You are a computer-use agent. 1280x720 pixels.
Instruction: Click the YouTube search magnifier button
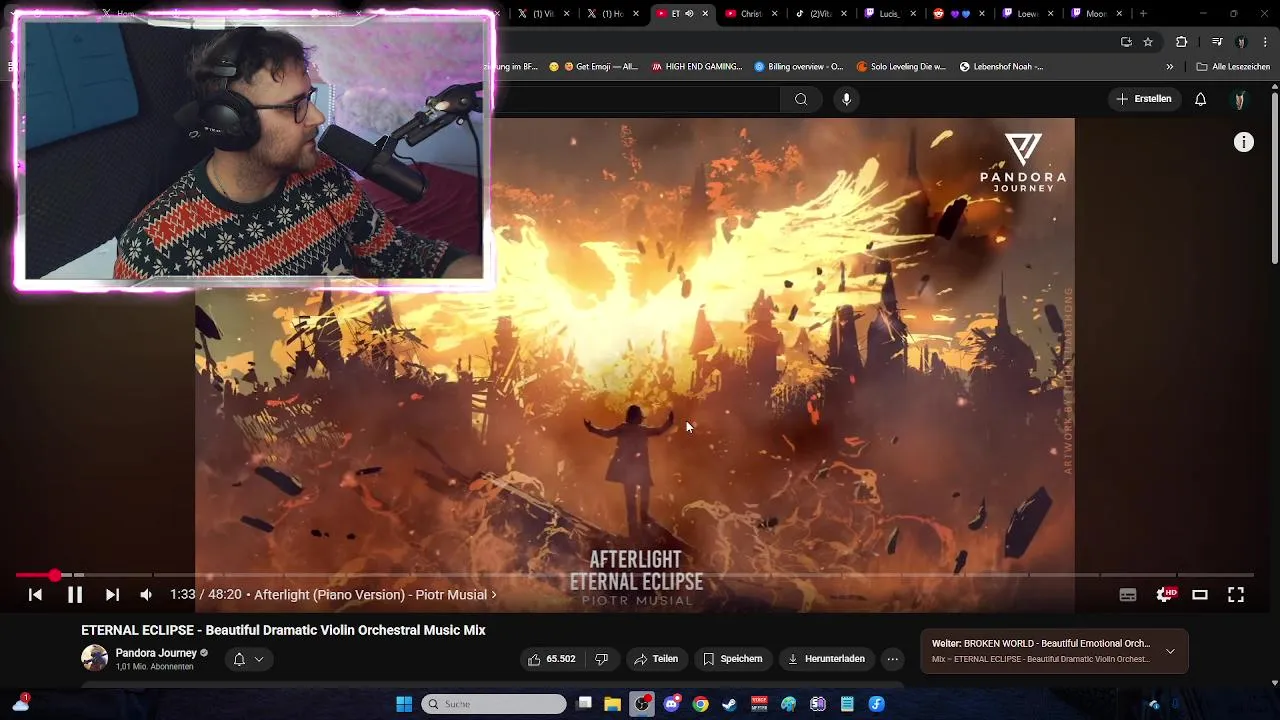[x=801, y=99]
